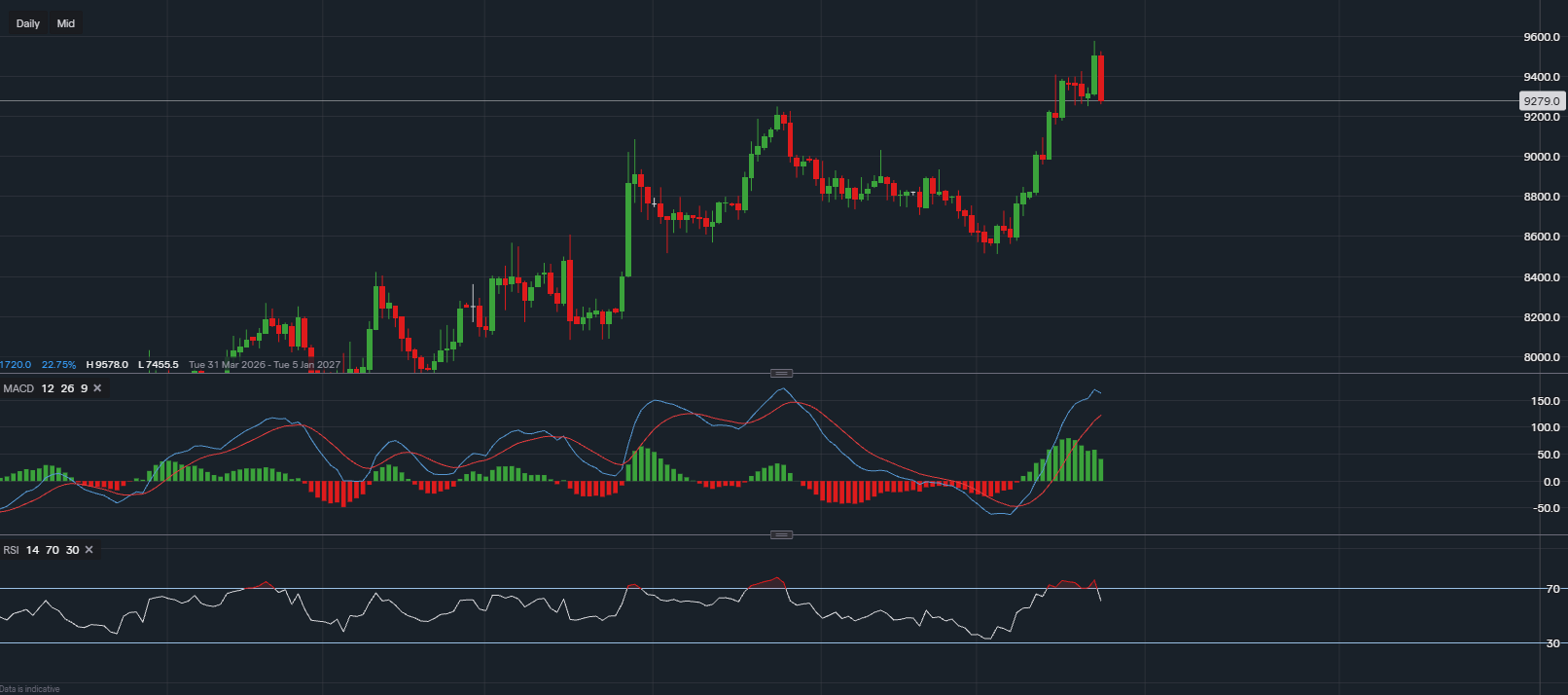Click the 9600.0 price axis label
The width and height of the screenshot is (1568, 695).
[x=1542, y=37]
